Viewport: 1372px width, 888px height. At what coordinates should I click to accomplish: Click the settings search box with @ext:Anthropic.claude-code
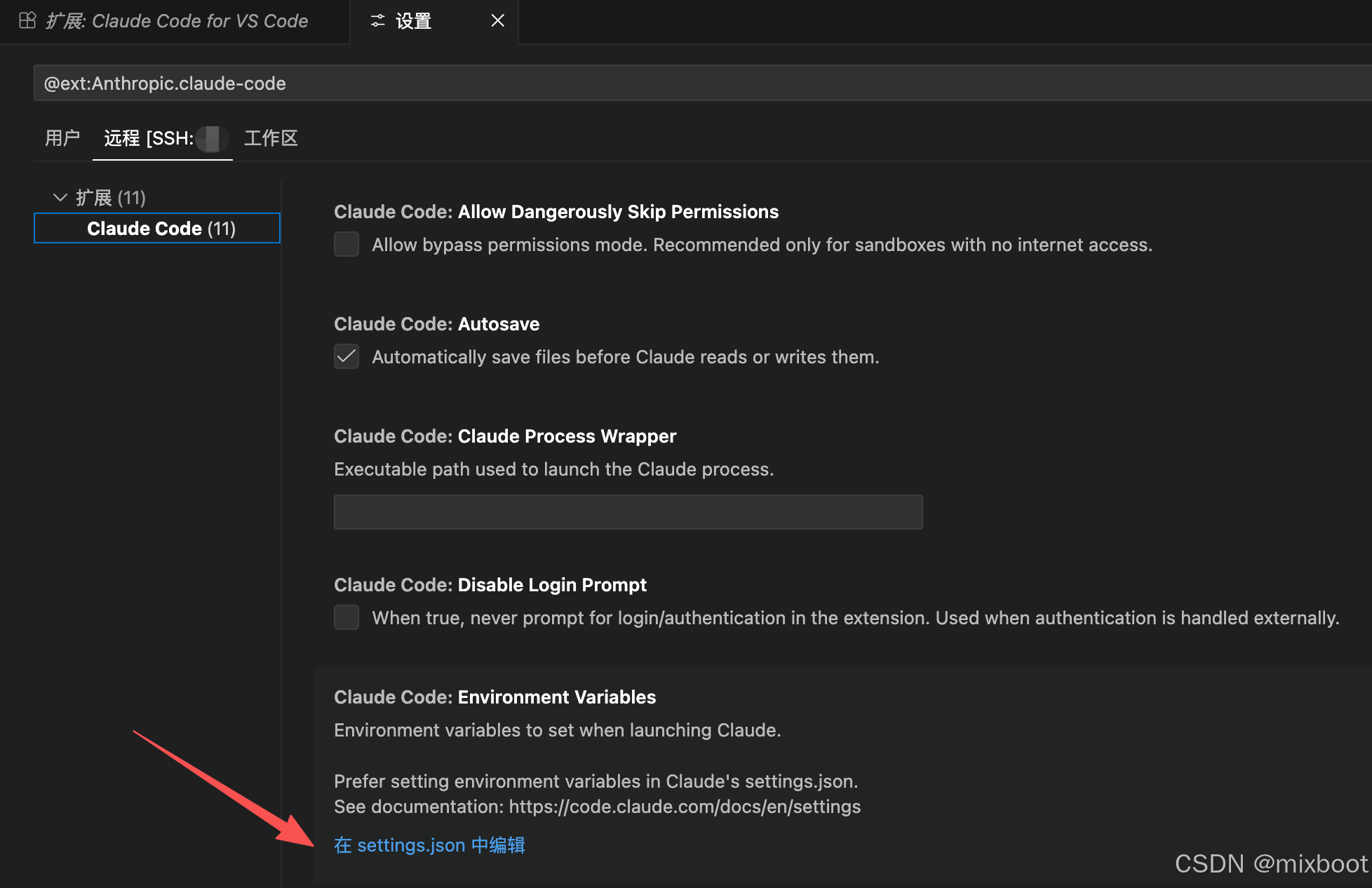point(701,83)
